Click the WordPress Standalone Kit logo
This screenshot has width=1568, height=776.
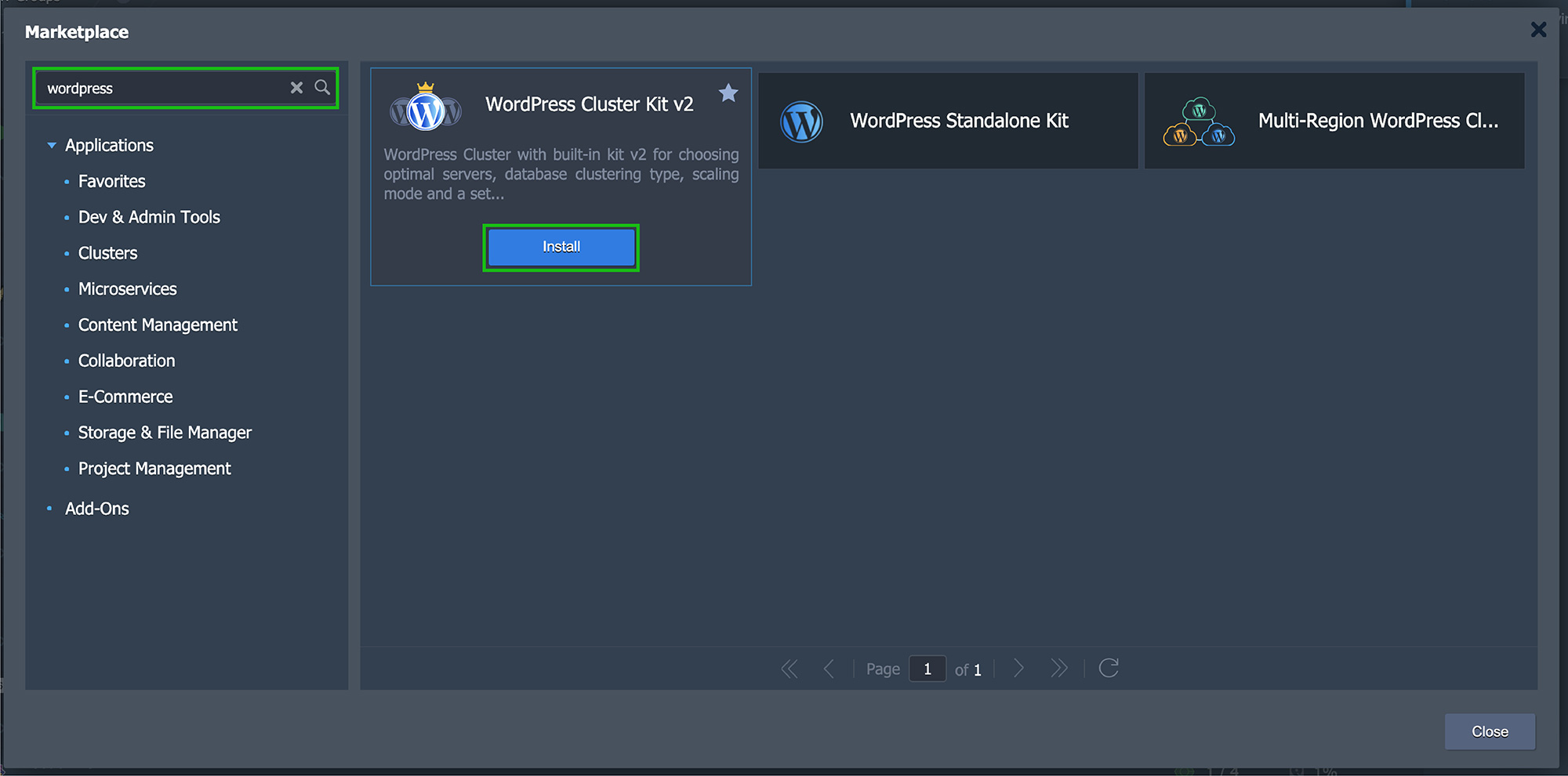point(801,121)
